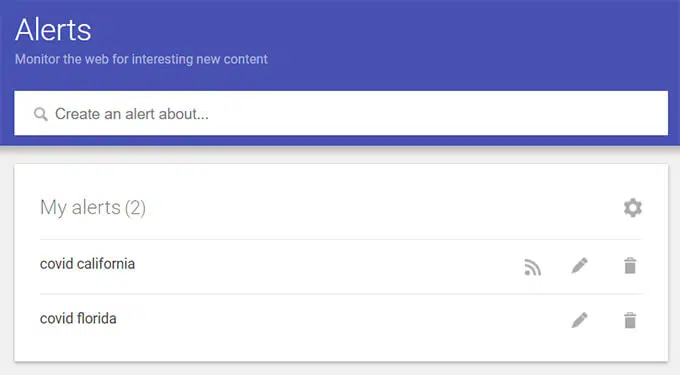Viewport: 680px width, 375px height.
Task: Select the covid florida alert text
Action: point(78,318)
